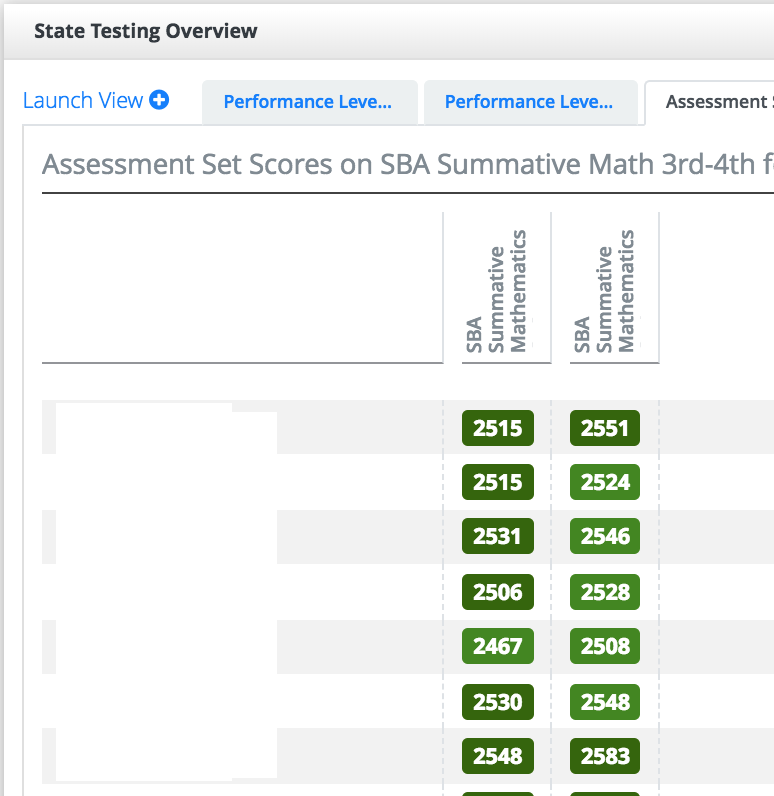Click score badge 2530

(497, 702)
